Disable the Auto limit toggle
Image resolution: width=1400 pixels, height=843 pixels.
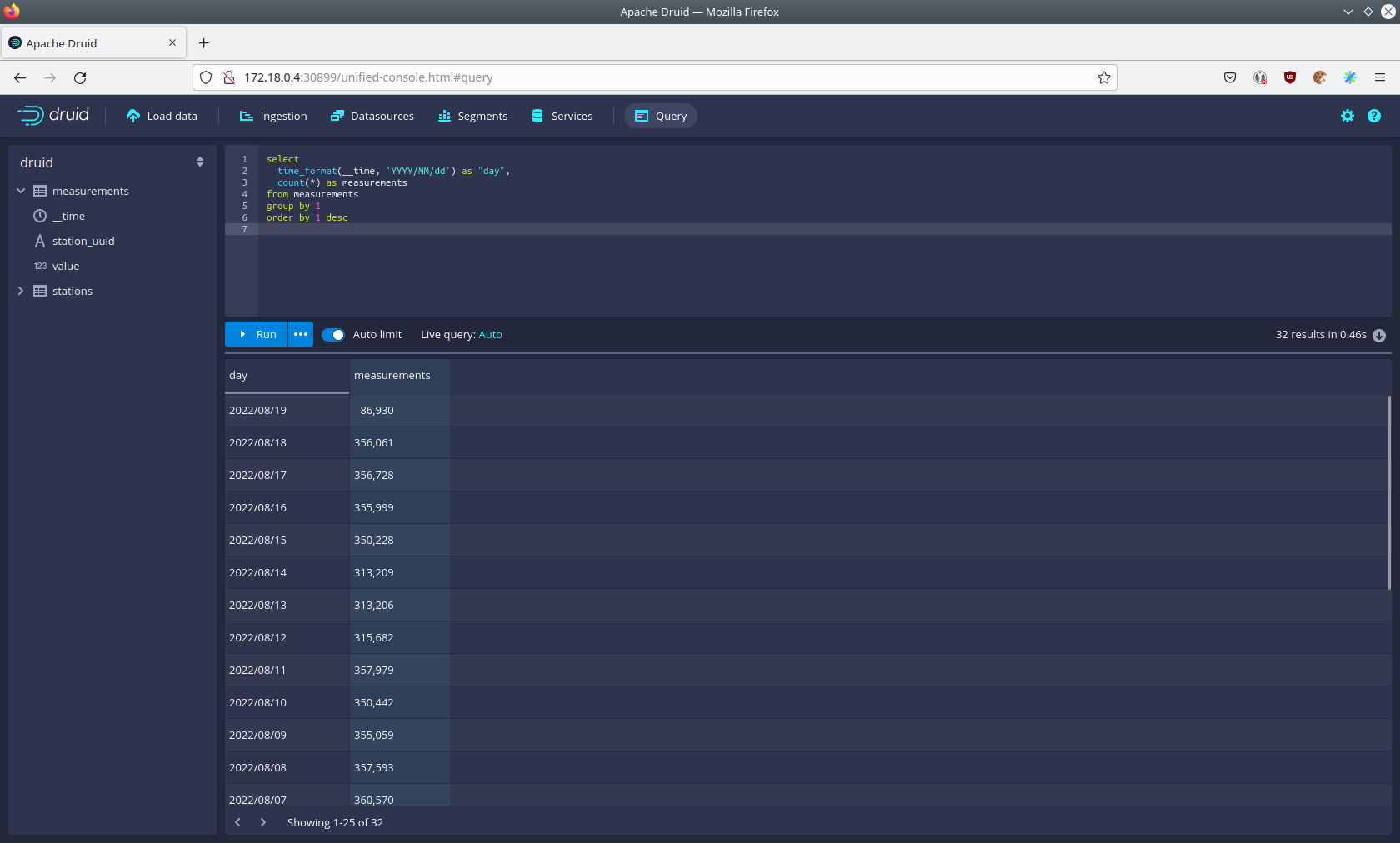(x=333, y=335)
